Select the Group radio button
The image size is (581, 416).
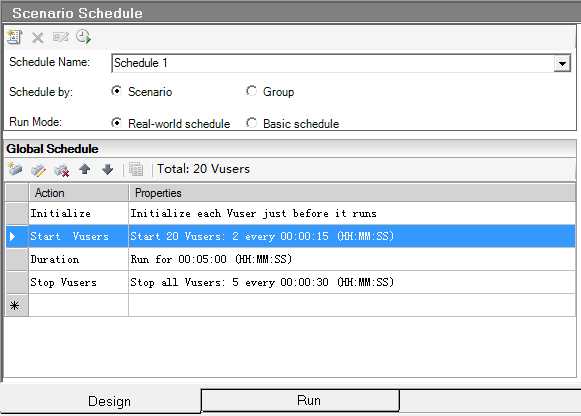click(x=251, y=91)
